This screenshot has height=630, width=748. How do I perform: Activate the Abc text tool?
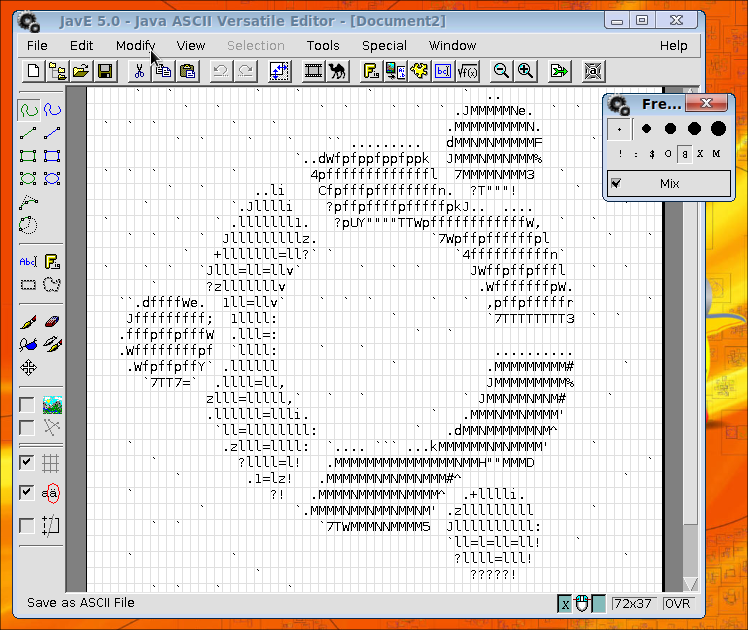tap(29, 262)
